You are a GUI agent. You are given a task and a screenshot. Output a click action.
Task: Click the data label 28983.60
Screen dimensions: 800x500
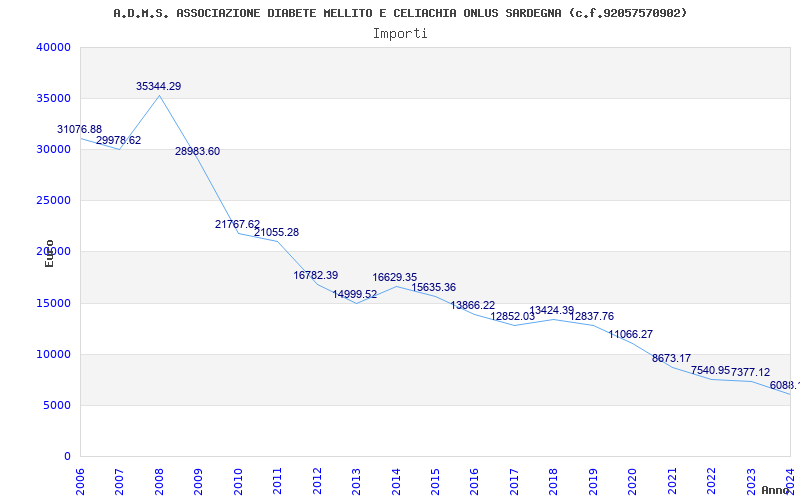[197, 151]
